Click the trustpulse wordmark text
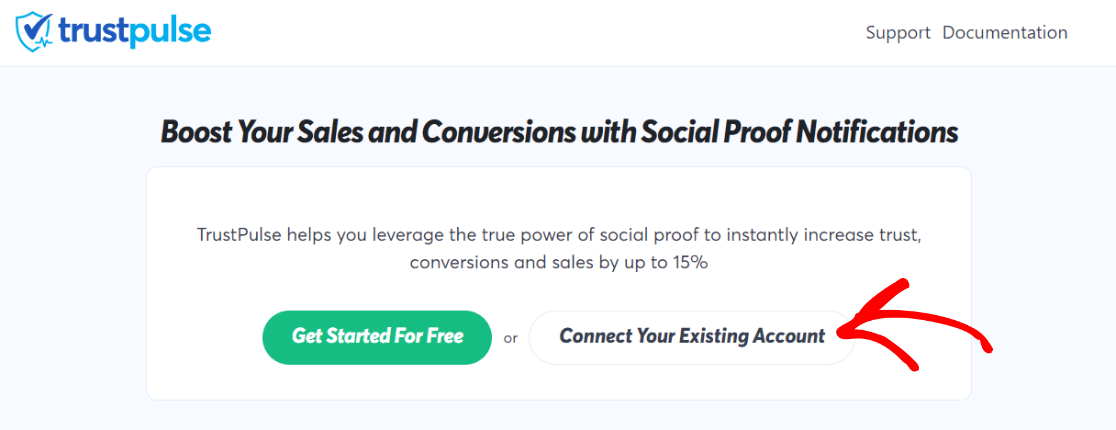This screenshot has width=1116, height=430. (134, 32)
